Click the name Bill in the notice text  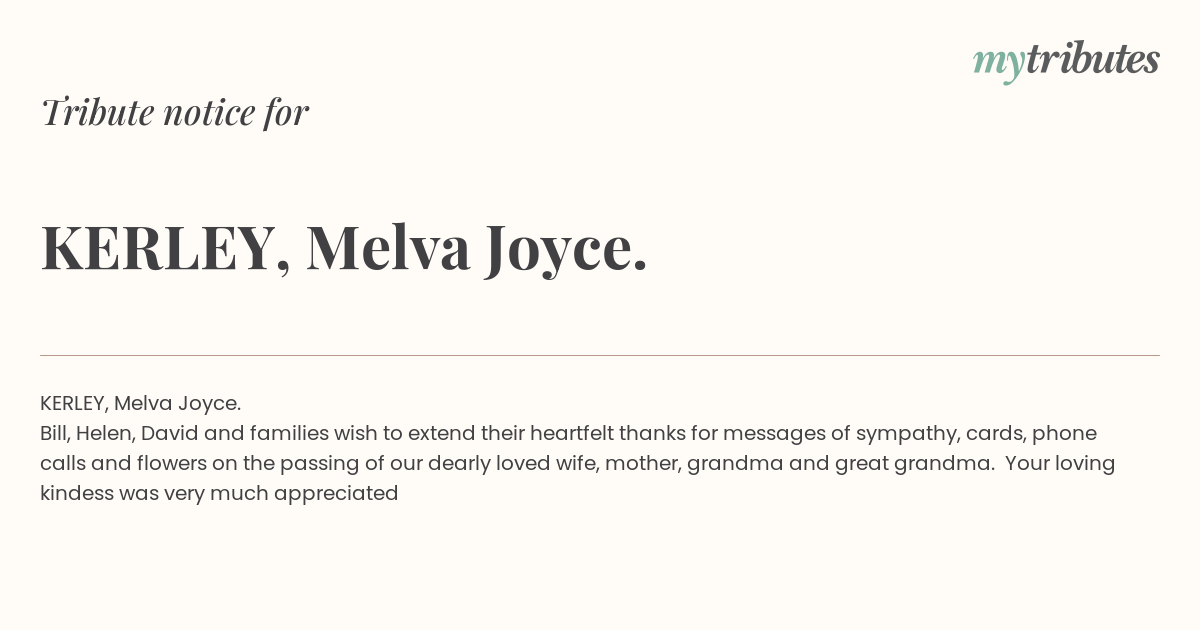(52, 434)
